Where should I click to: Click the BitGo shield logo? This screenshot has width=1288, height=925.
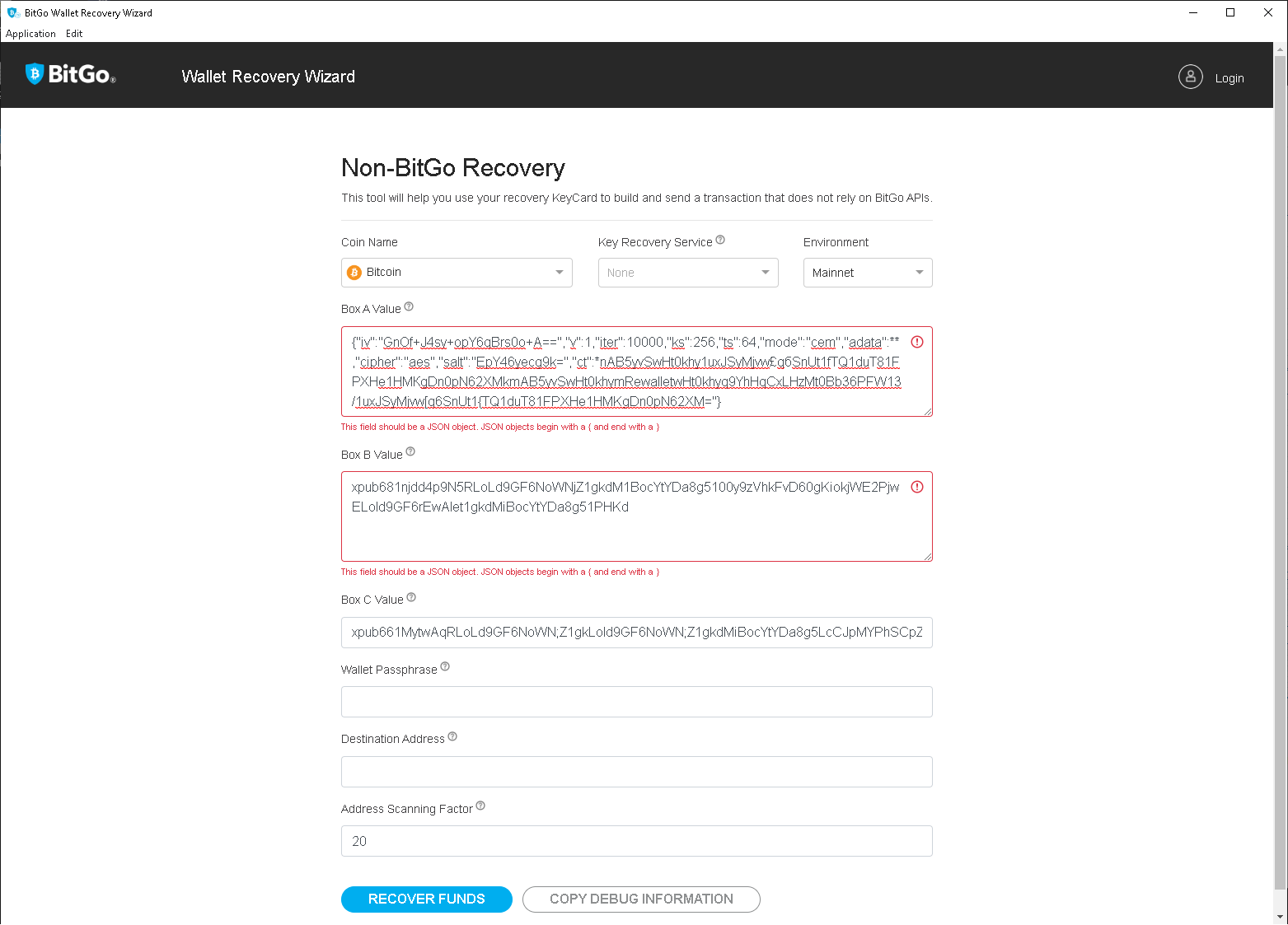35,74
